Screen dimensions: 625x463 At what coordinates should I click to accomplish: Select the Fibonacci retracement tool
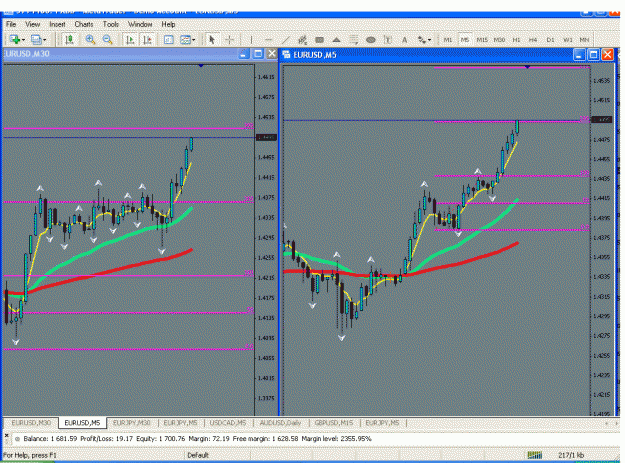pyautogui.click(x=354, y=39)
